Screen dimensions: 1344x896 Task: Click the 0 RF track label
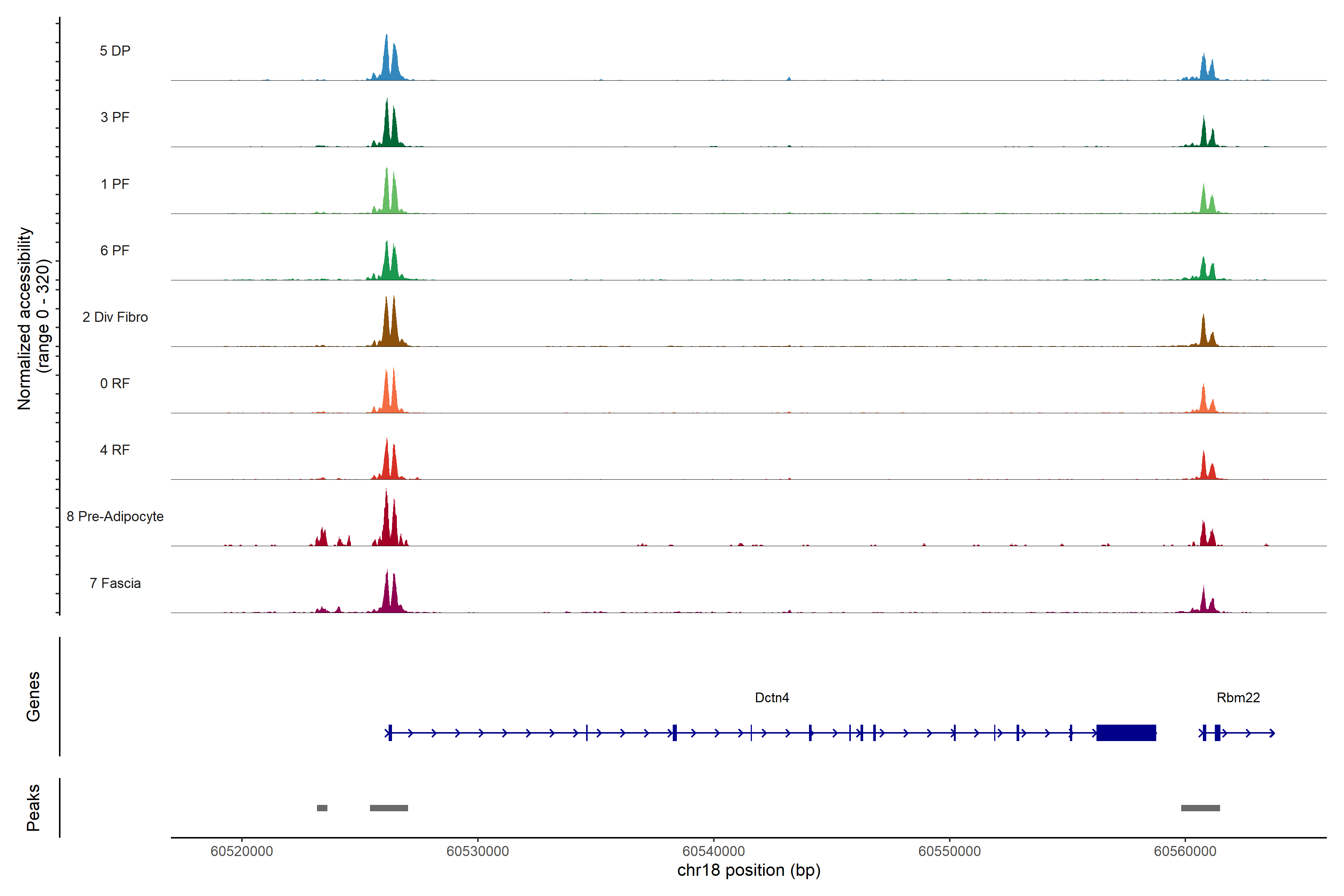(x=115, y=383)
